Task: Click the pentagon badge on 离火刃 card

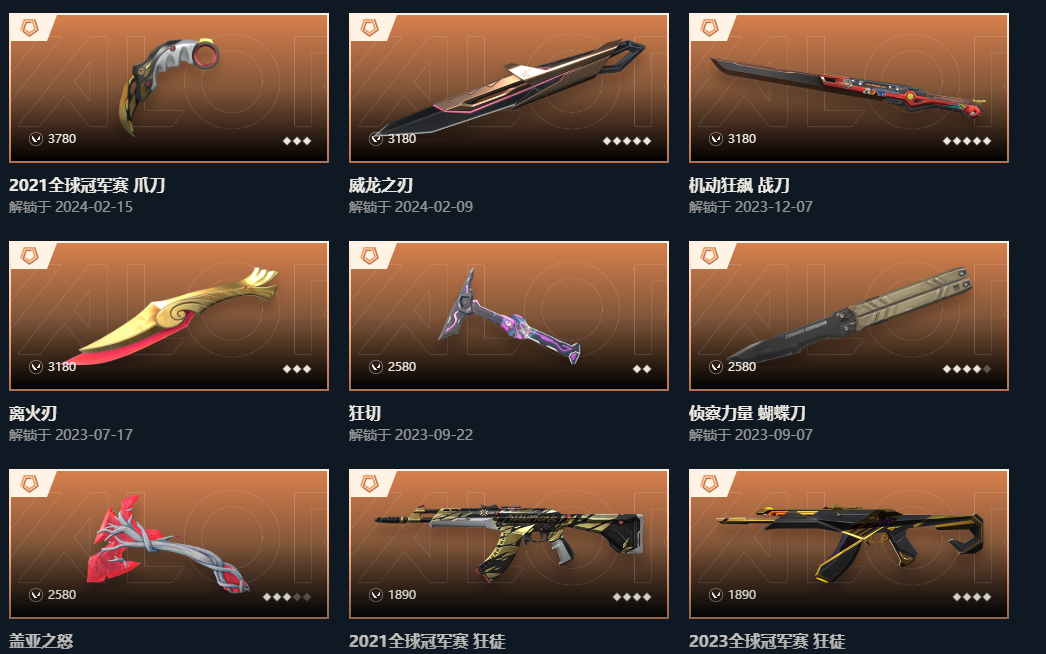Action: pyautogui.click(x=29, y=256)
